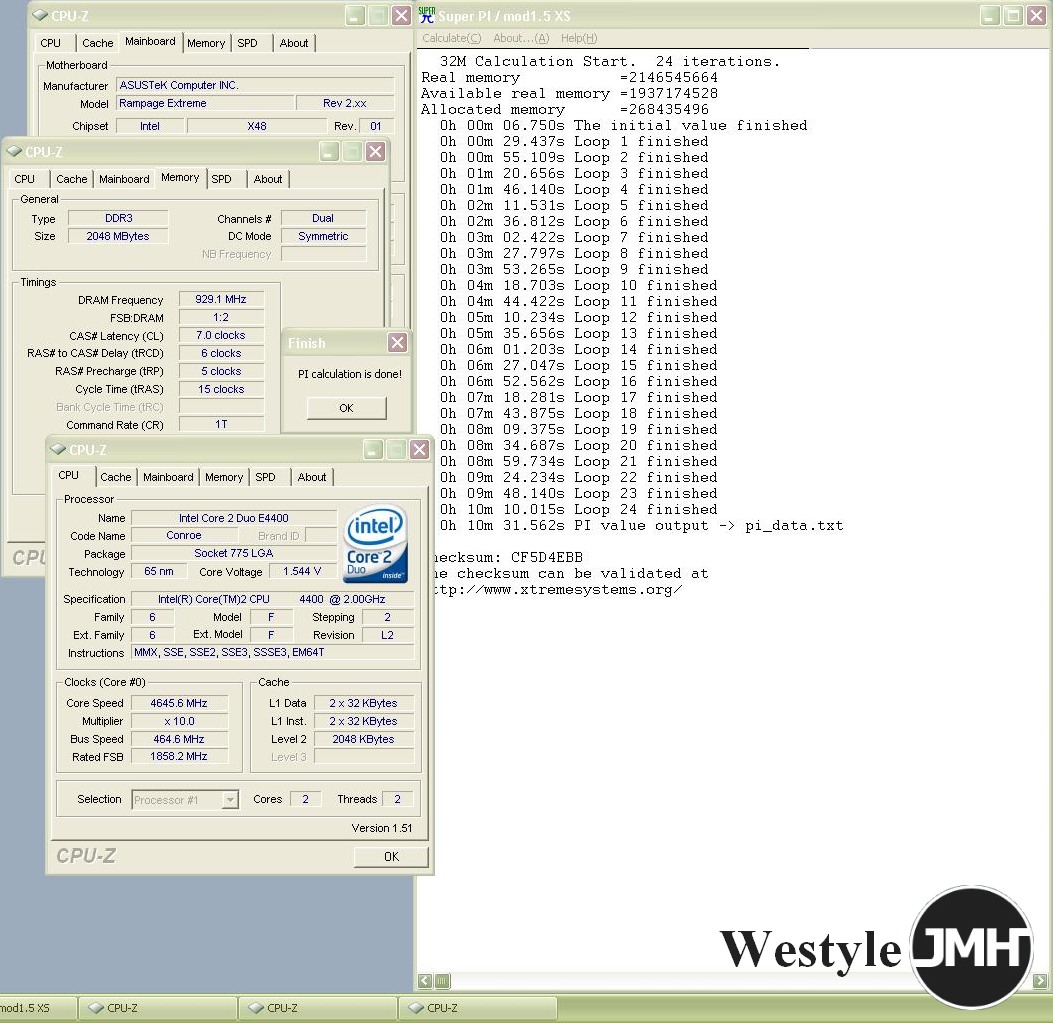The height and width of the screenshot is (1023, 1053).
Task: Click the CPU-Z icon in Memory window title
Action: point(15,152)
